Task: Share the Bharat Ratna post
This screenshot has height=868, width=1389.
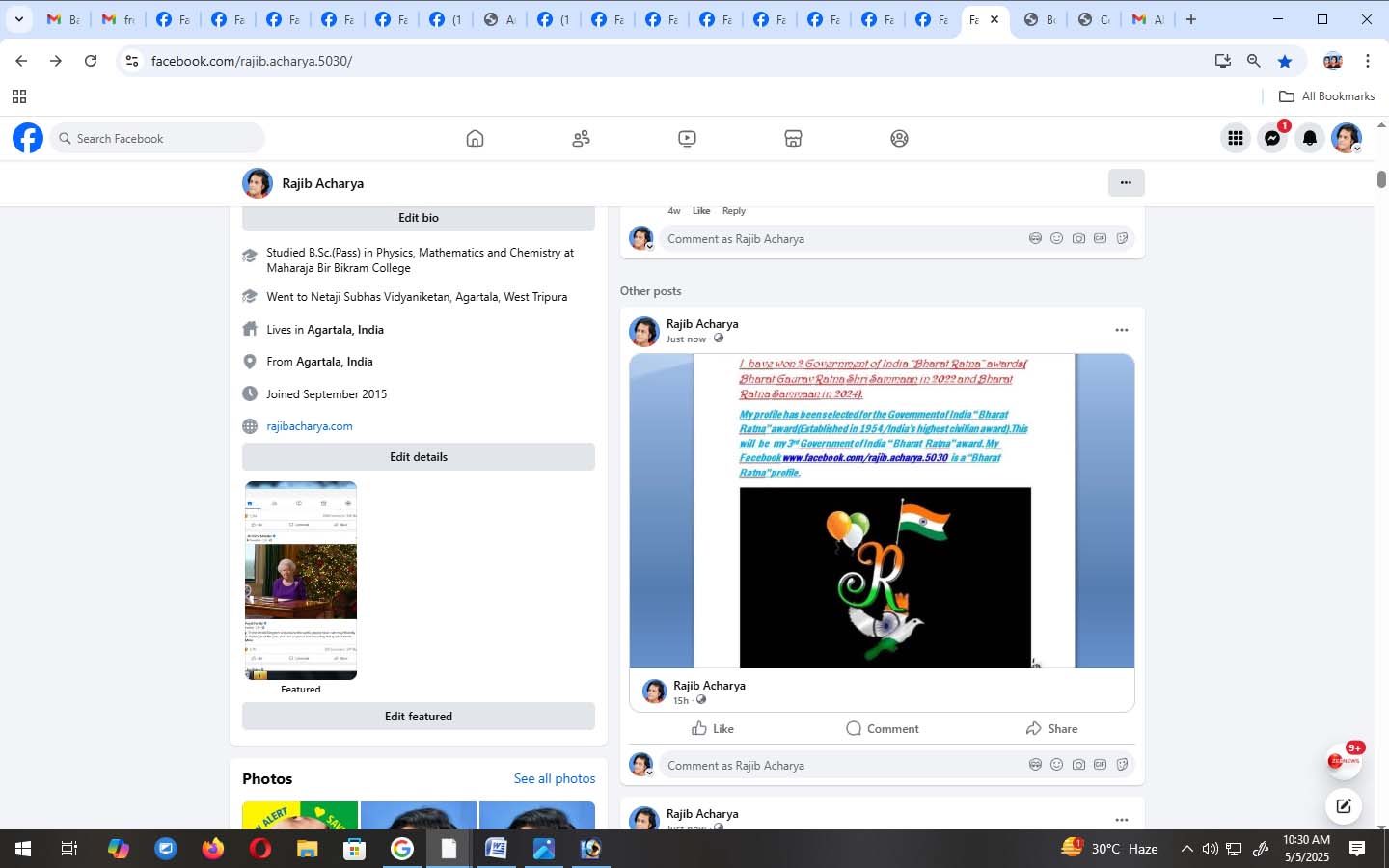Action: (x=1051, y=728)
